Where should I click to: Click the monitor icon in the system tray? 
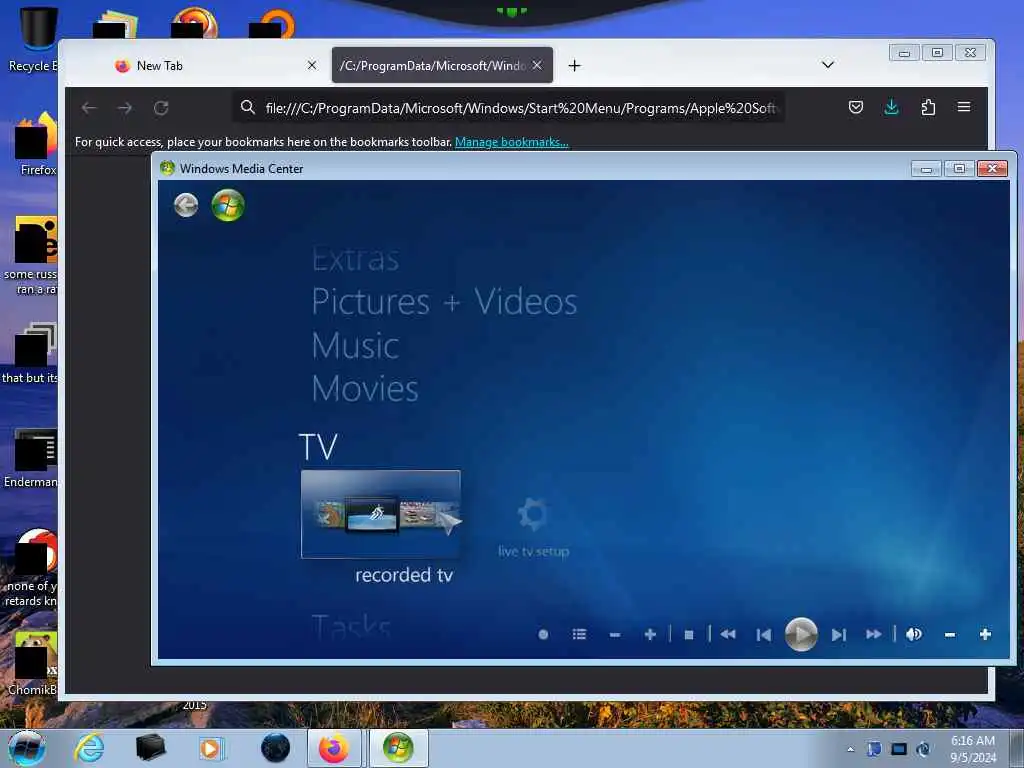899,749
